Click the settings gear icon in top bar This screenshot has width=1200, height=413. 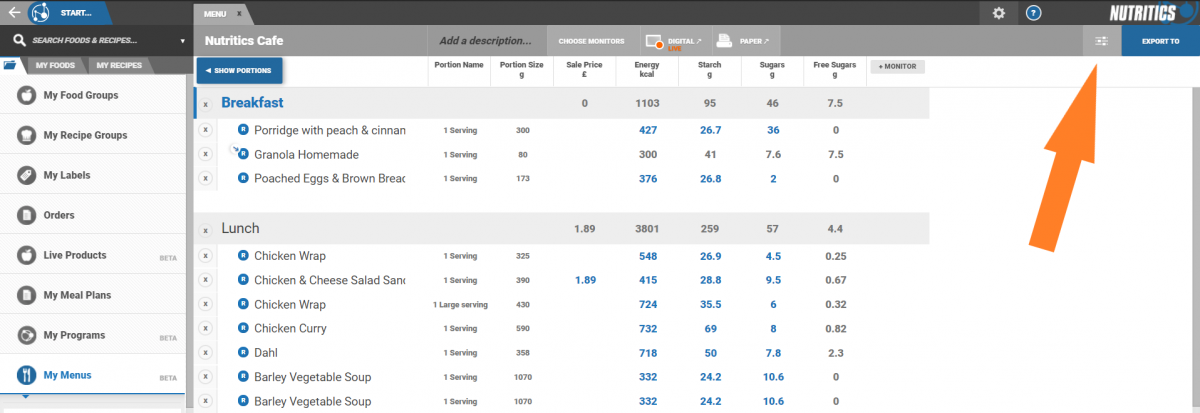tap(998, 13)
